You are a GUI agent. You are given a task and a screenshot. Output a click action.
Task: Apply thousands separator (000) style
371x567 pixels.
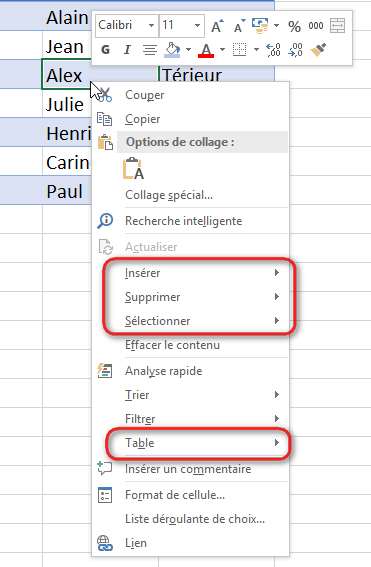coord(316,26)
